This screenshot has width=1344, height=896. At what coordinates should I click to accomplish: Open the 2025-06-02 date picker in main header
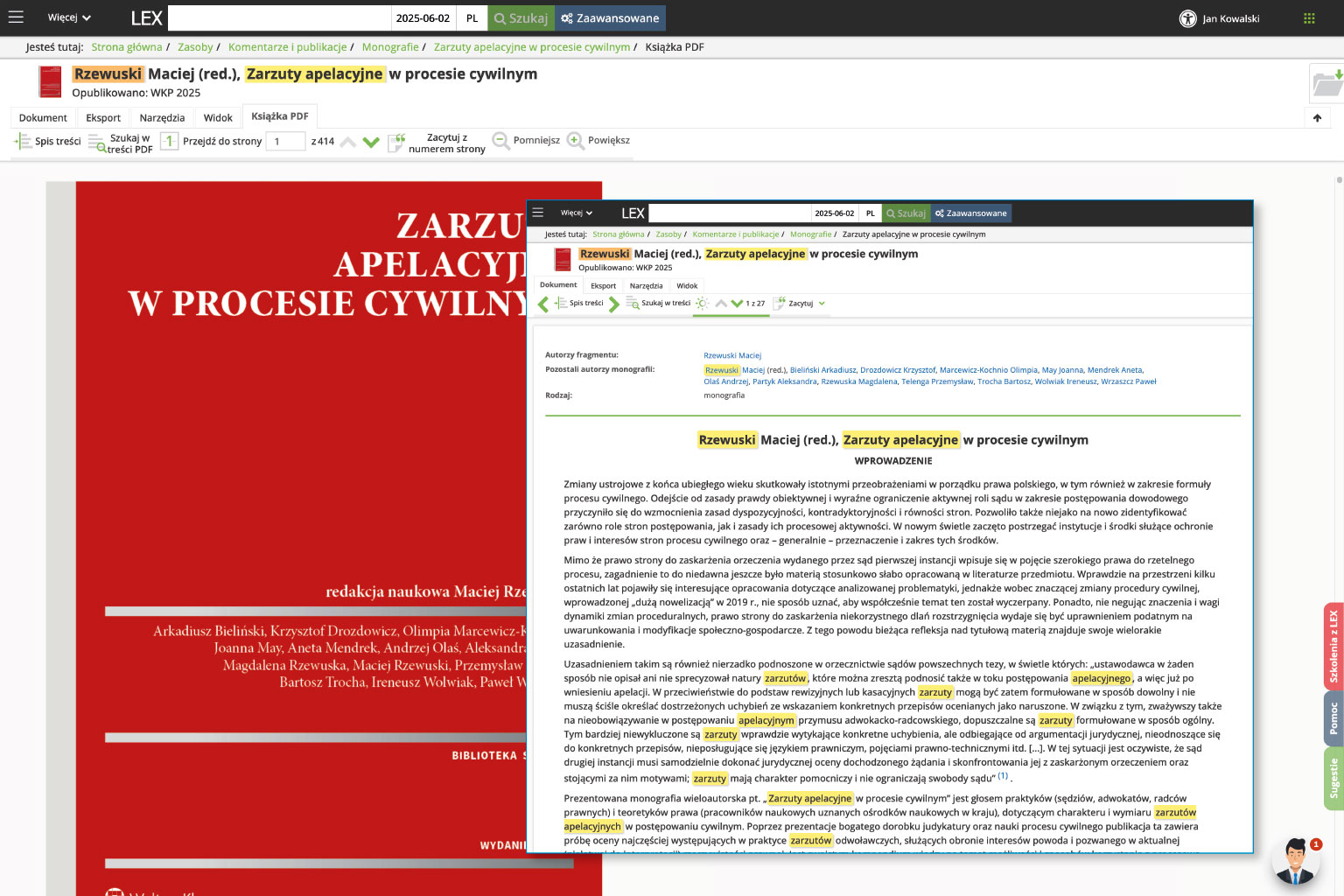click(423, 18)
